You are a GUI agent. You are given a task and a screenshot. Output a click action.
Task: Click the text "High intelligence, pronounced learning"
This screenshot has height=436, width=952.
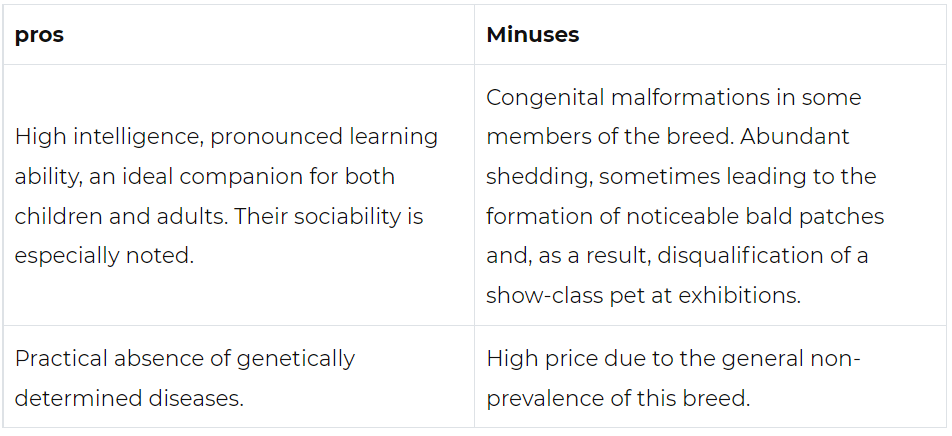coord(226,137)
